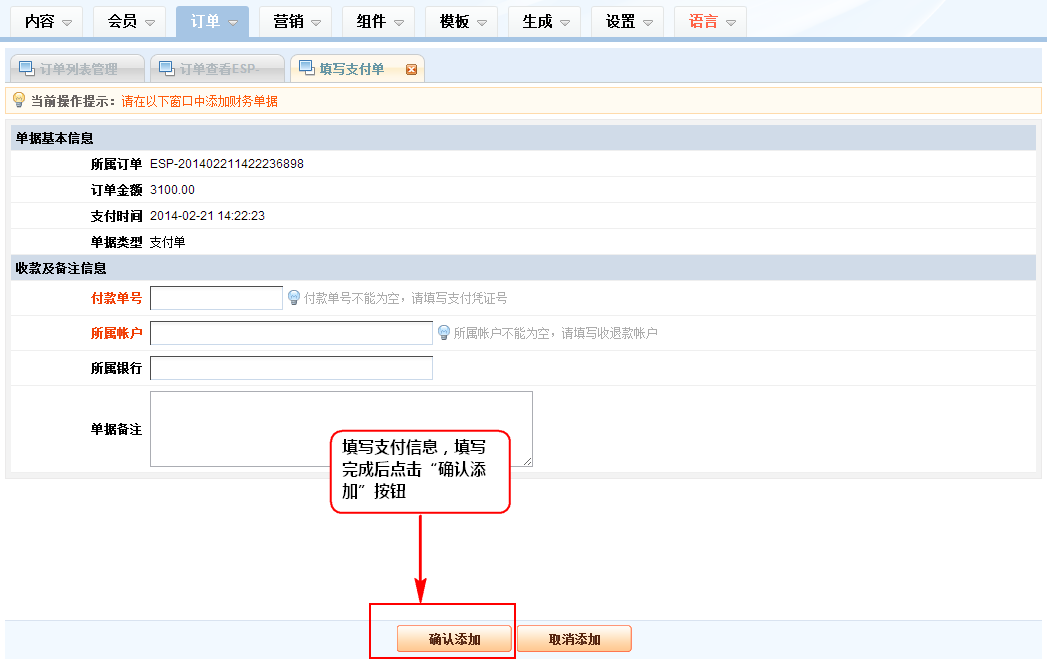Expand the 营销 menu dropdown arrow
Image resolution: width=1047 pixels, height=662 pixels.
pos(315,23)
